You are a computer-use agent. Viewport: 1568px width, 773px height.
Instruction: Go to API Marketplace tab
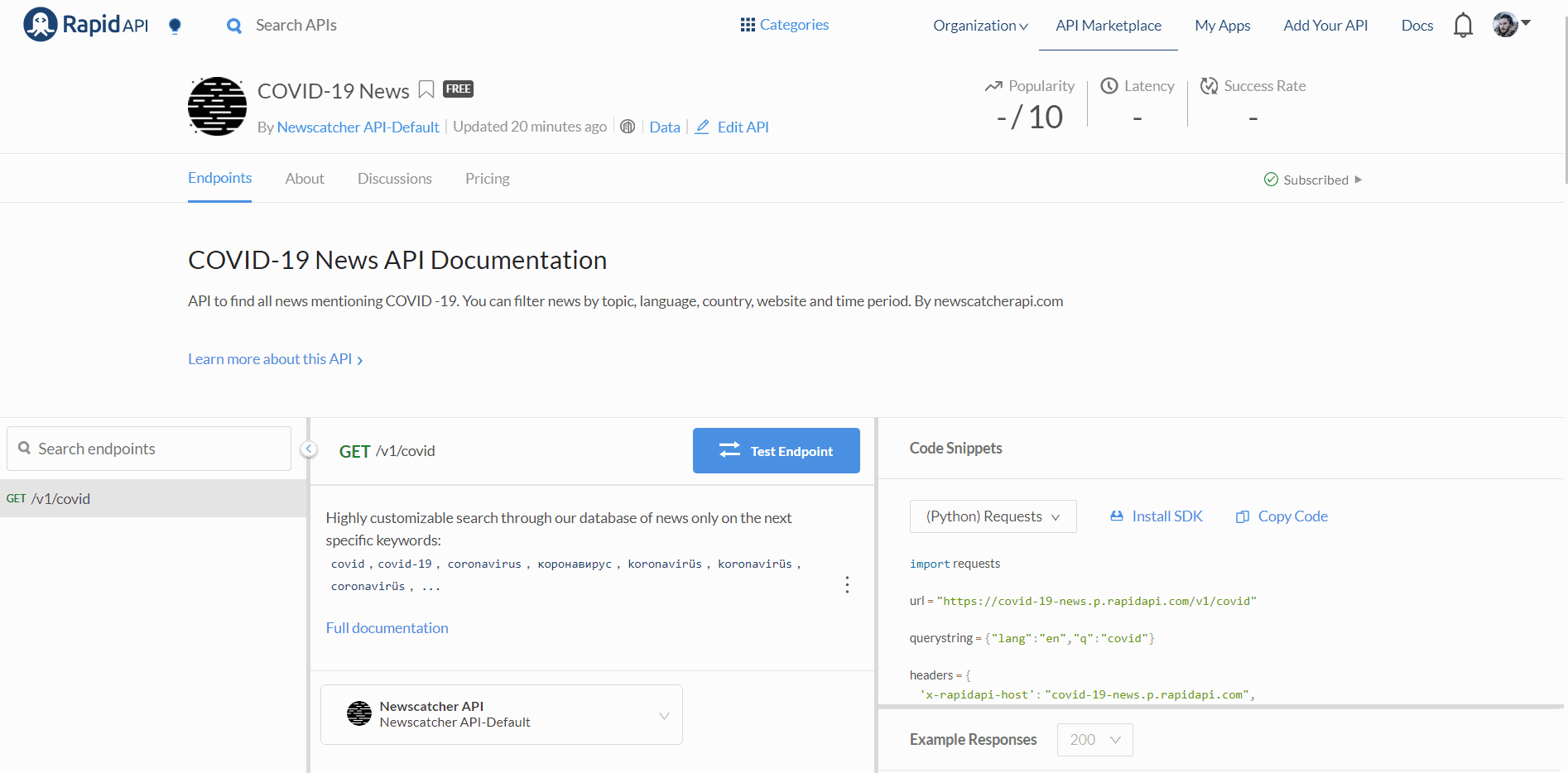1108,26
